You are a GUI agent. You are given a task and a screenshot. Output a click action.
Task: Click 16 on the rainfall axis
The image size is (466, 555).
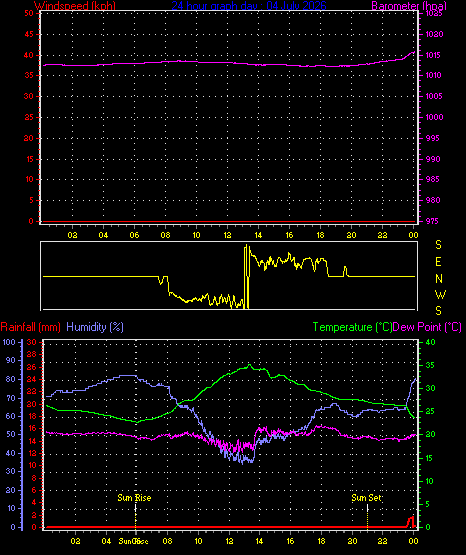(x=32, y=428)
